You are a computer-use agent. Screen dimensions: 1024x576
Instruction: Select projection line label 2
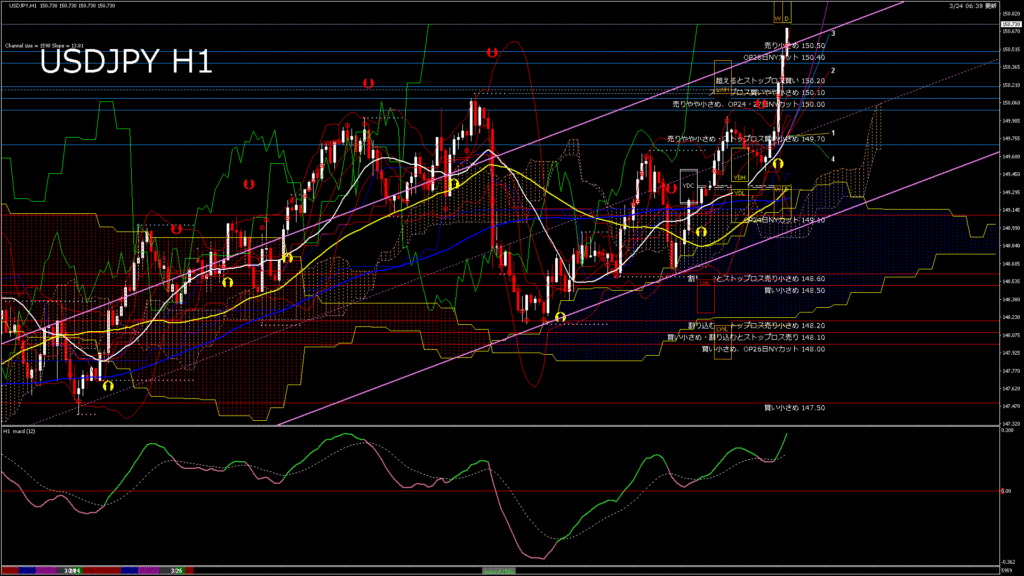click(833, 71)
